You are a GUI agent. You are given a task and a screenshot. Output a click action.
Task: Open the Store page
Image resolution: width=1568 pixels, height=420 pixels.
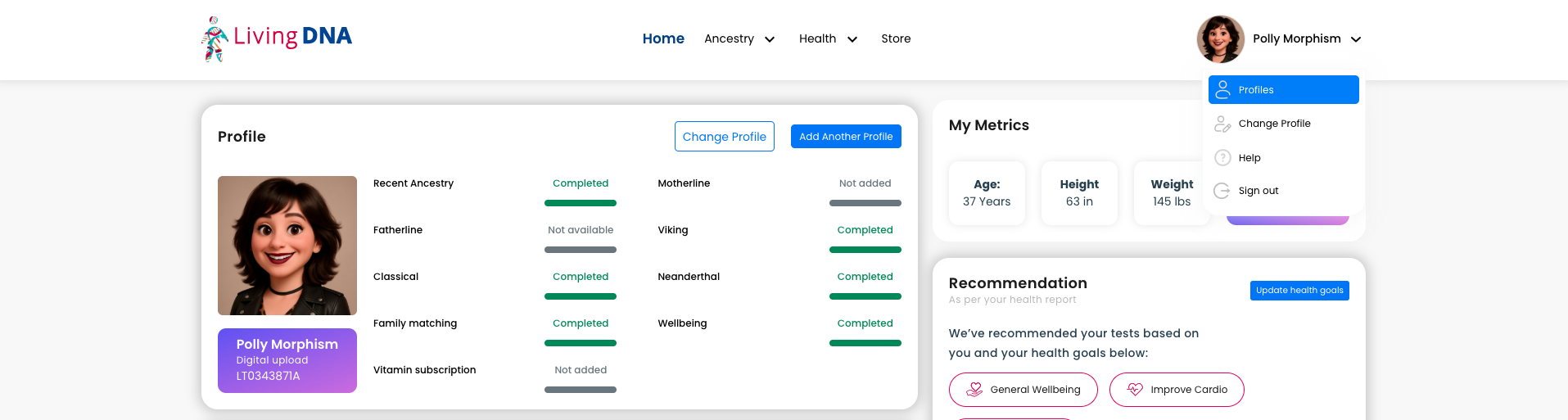click(896, 38)
